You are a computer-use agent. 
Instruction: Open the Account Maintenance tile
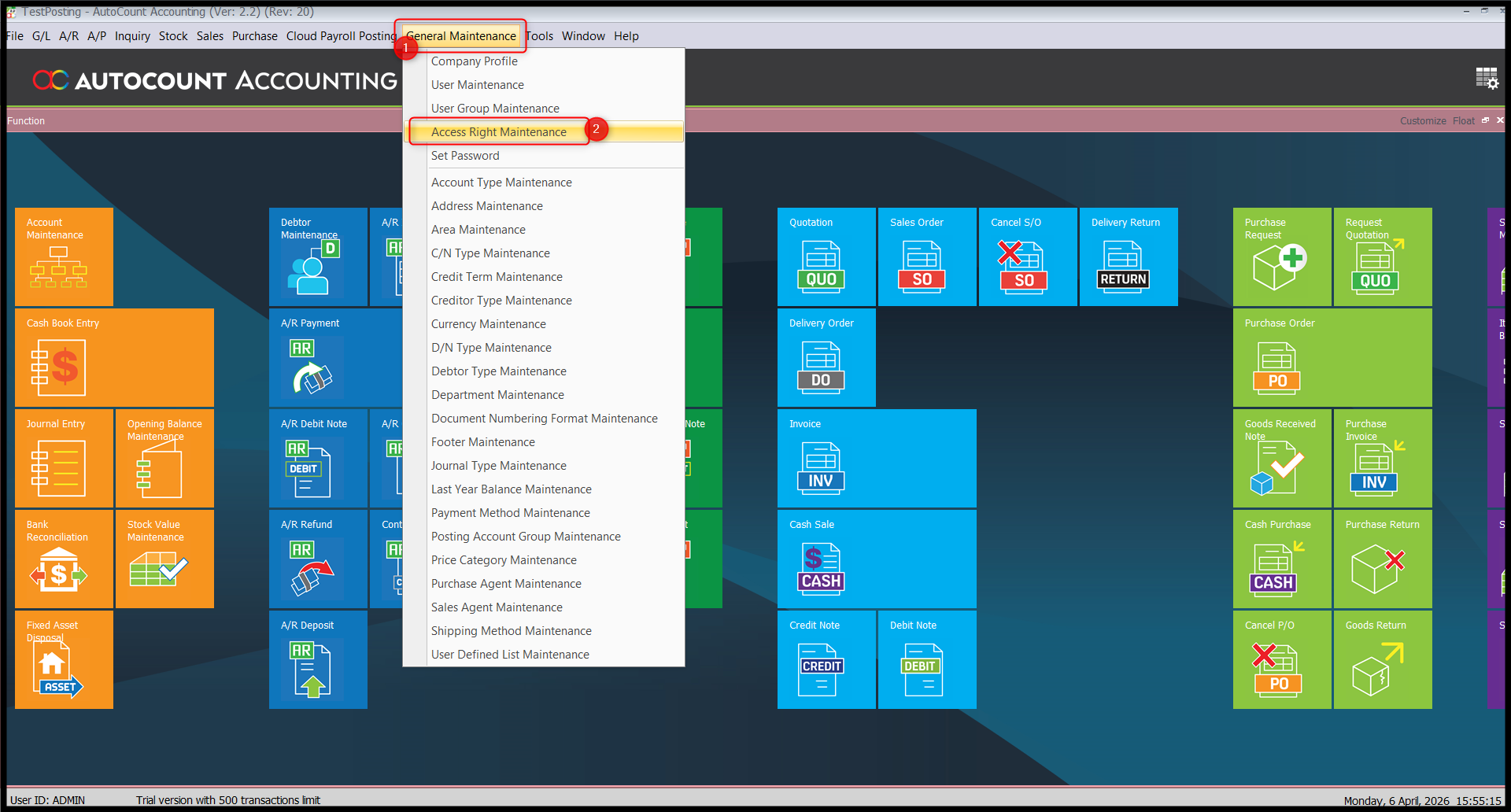pyautogui.click(x=64, y=257)
